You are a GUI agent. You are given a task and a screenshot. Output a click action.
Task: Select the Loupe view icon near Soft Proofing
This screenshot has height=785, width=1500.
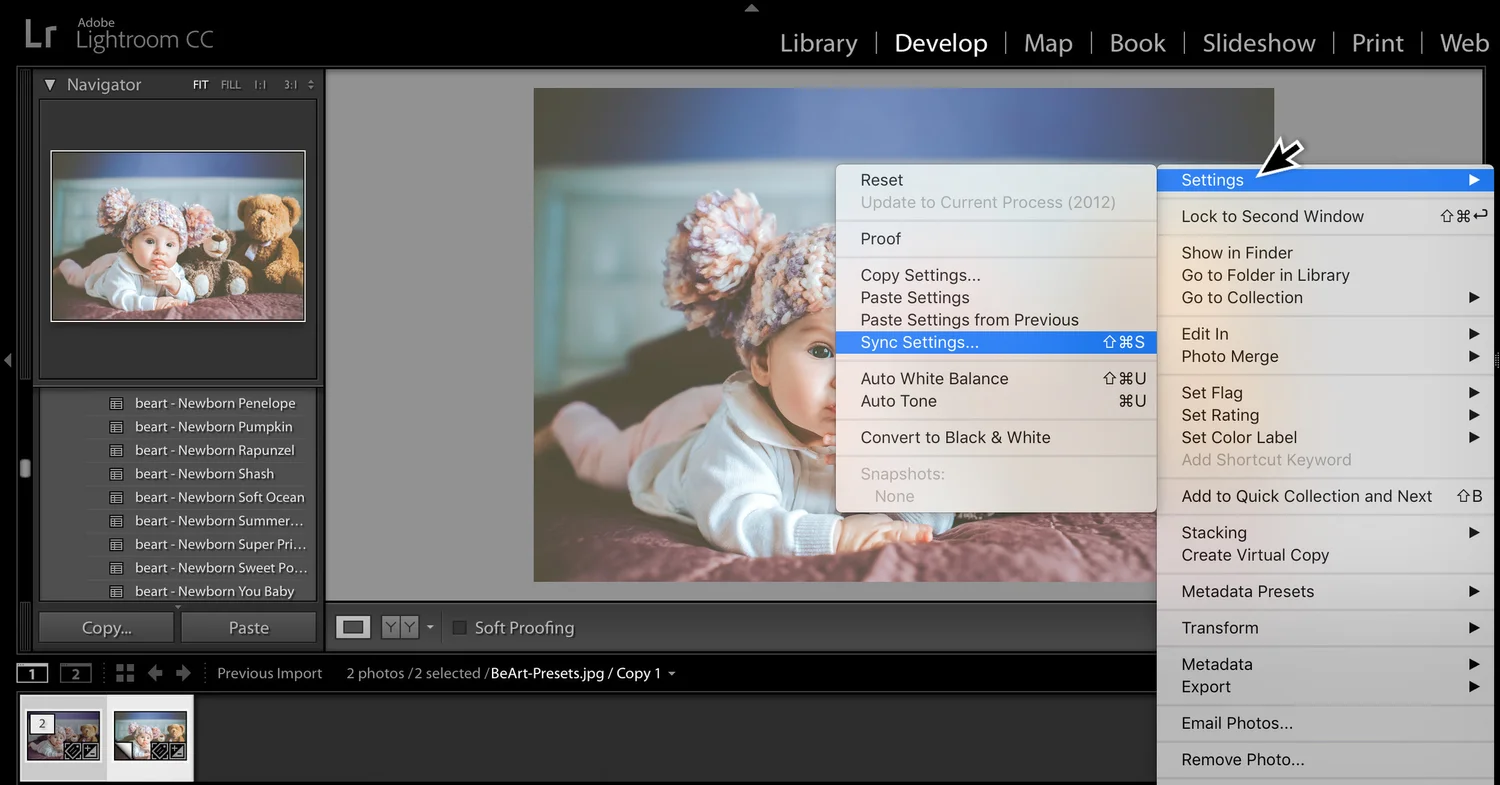coord(352,627)
